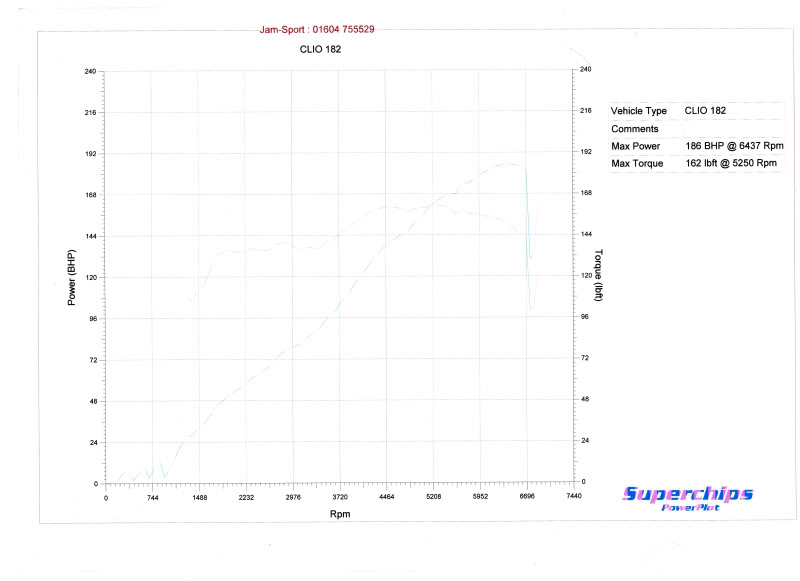The width and height of the screenshot is (800, 581).
Task: Click the 6696 tick on the Rpm axis
Action: click(x=527, y=497)
